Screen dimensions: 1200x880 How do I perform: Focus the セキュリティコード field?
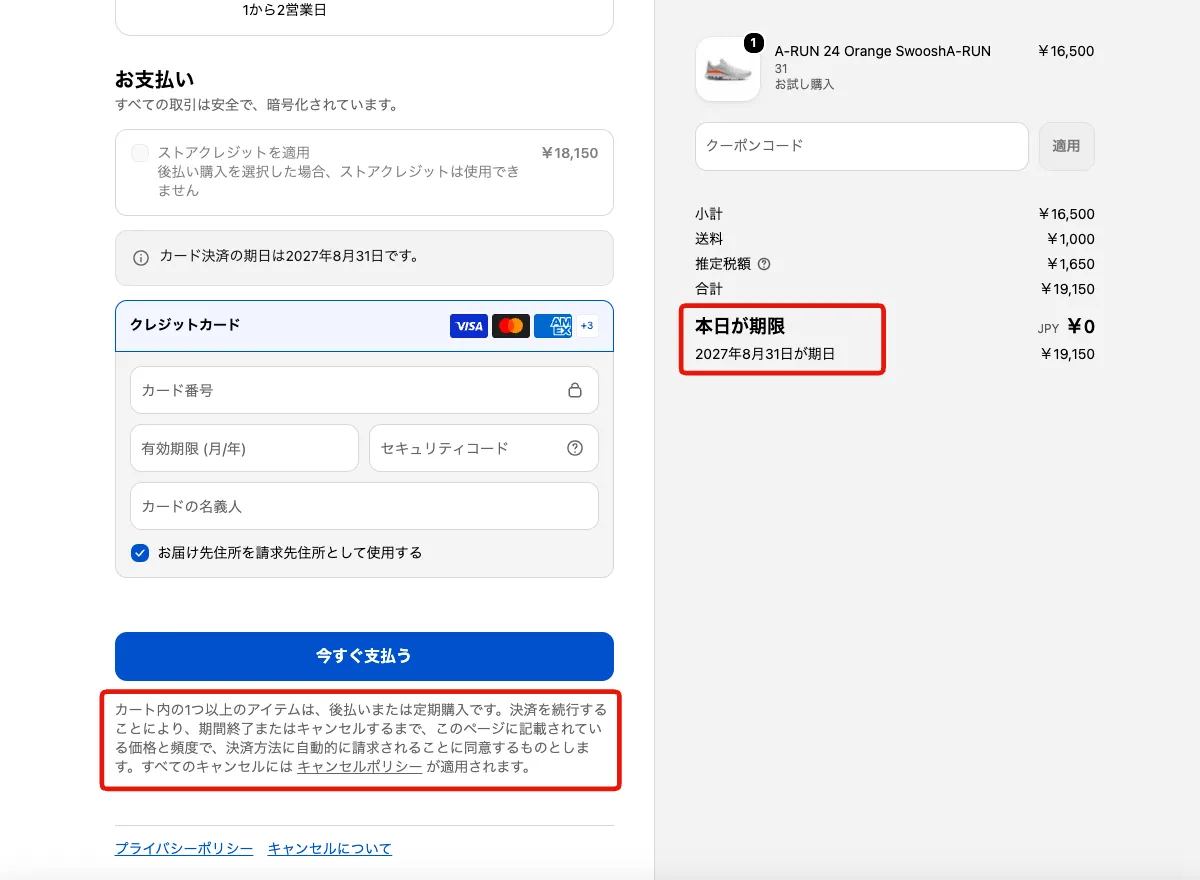[x=484, y=448]
